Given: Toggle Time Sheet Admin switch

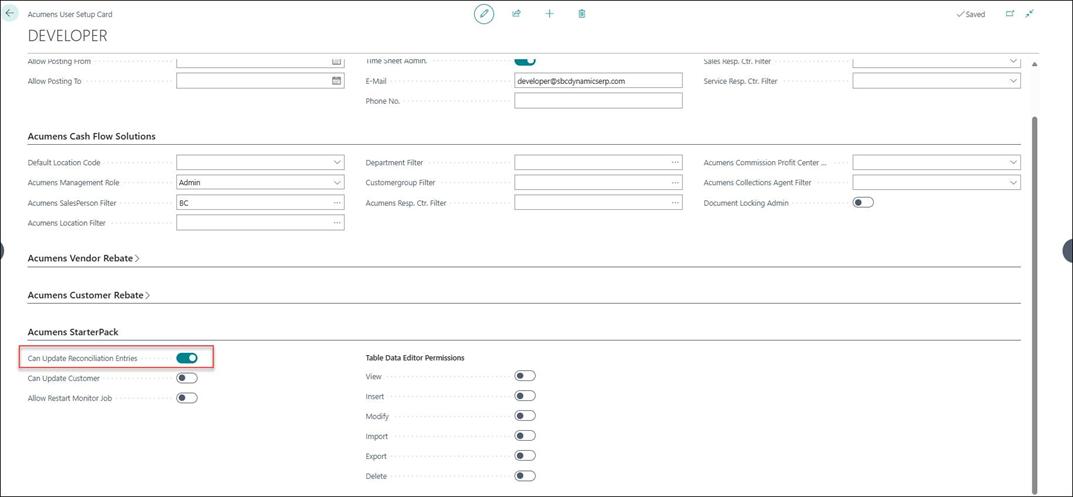Looking at the screenshot, I should click(x=525, y=61).
